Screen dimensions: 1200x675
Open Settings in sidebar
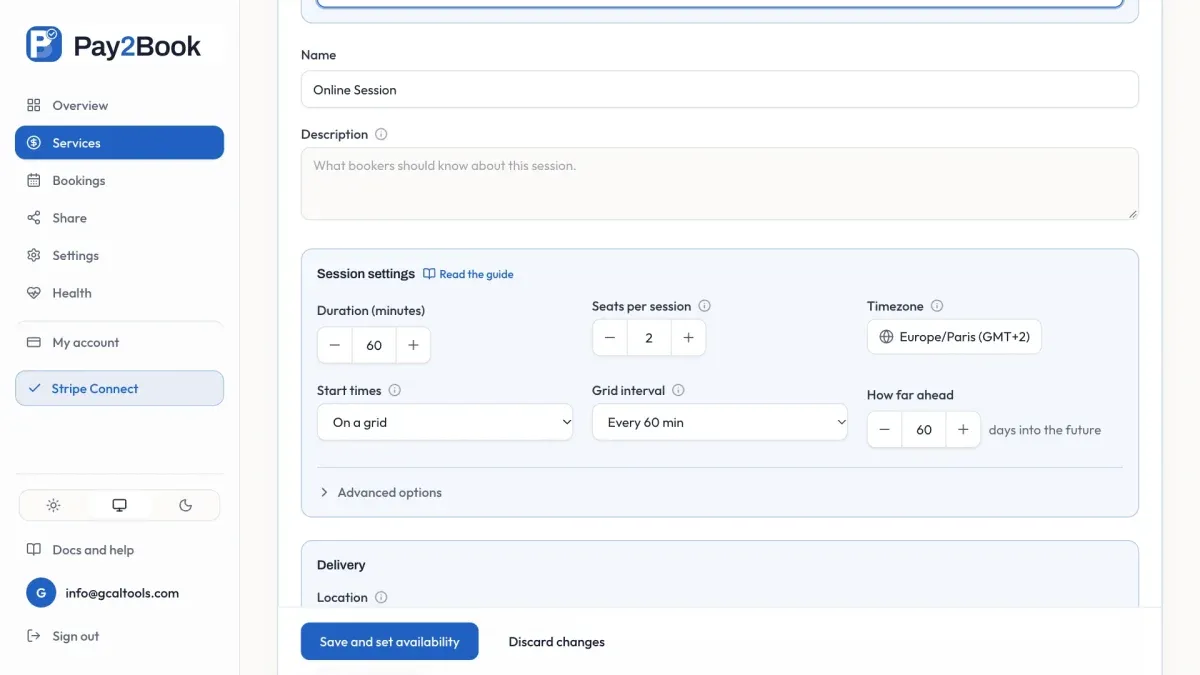pyautogui.click(x=119, y=255)
